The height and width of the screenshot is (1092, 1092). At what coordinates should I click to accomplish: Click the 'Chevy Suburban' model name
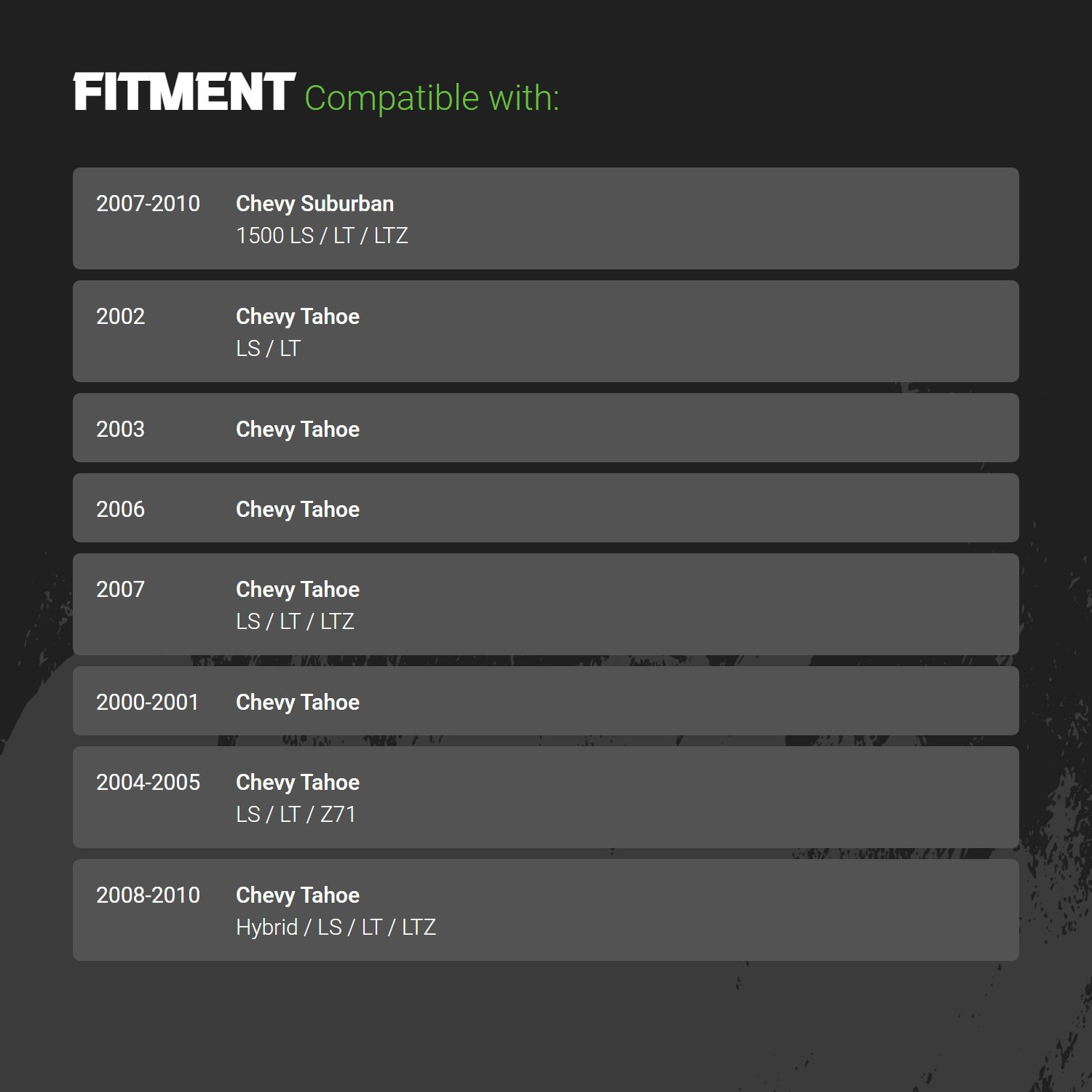click(x=314, y=204)
